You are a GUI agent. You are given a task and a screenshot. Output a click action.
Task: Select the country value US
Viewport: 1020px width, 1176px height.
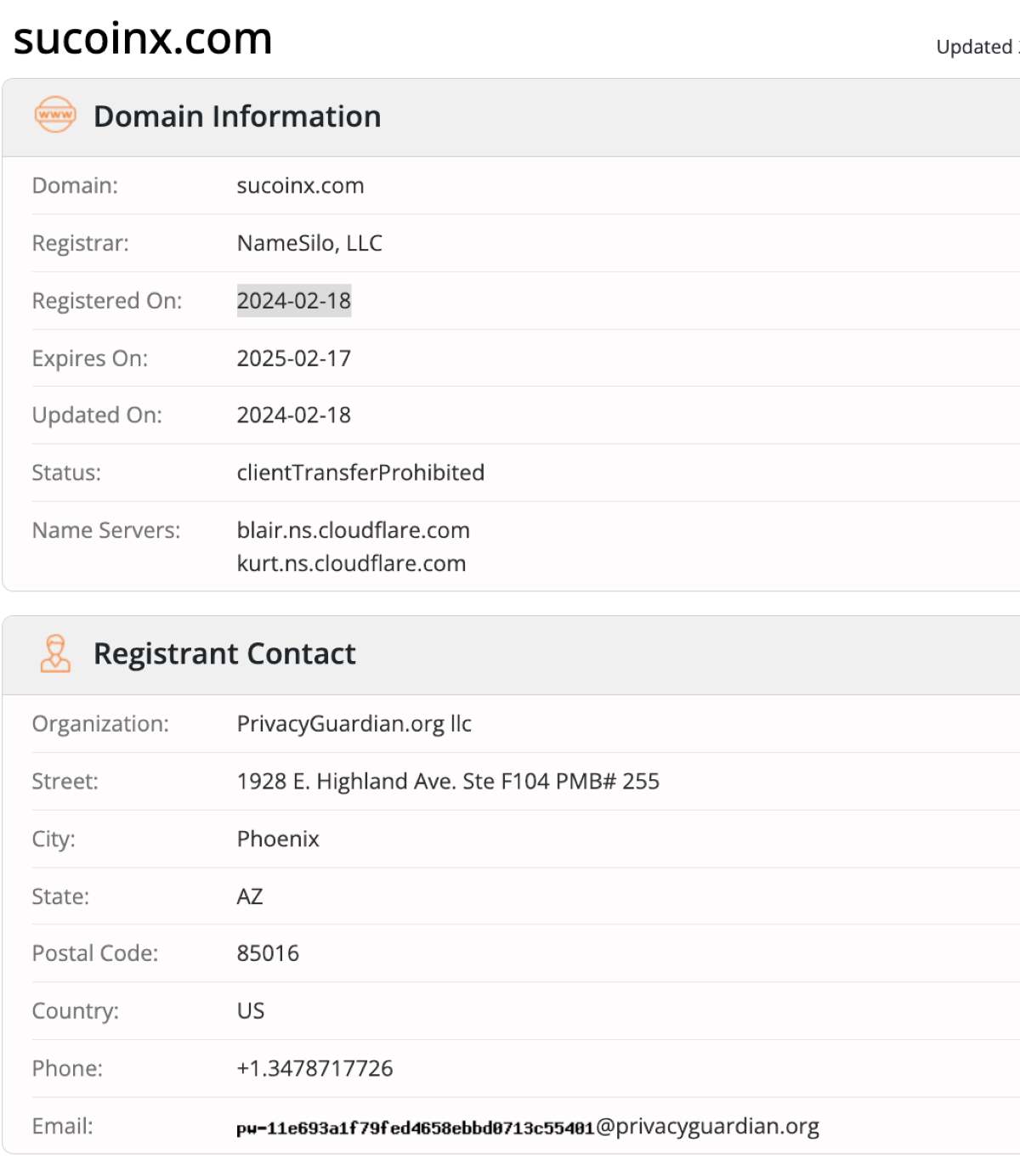pyautogui.click(x=251, y=1010)
